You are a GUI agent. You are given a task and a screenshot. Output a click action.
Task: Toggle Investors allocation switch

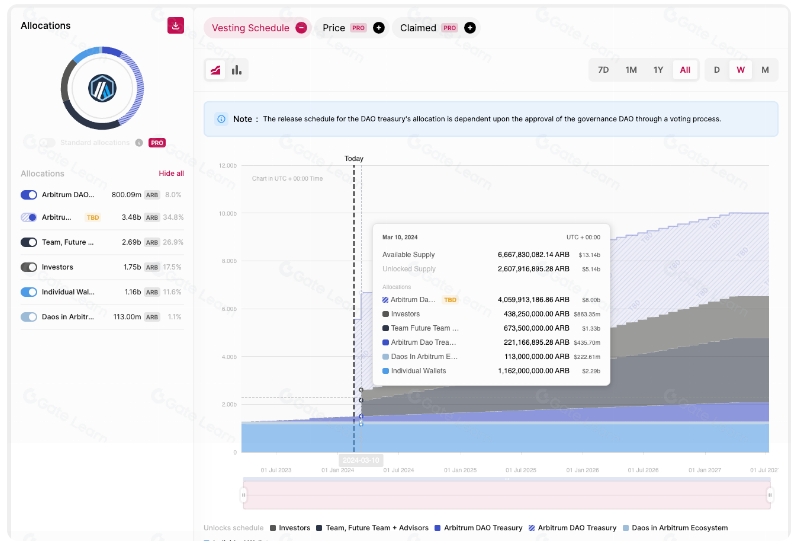click(x=29, y=267)
